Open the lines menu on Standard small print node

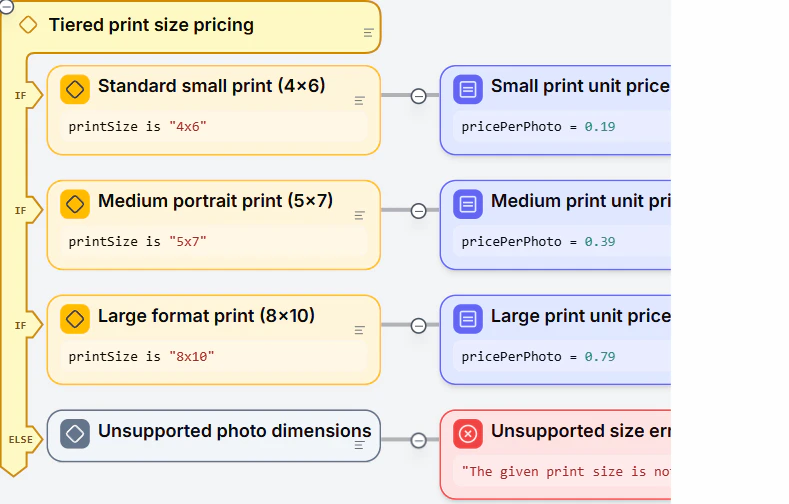click(x=359, y=101)
